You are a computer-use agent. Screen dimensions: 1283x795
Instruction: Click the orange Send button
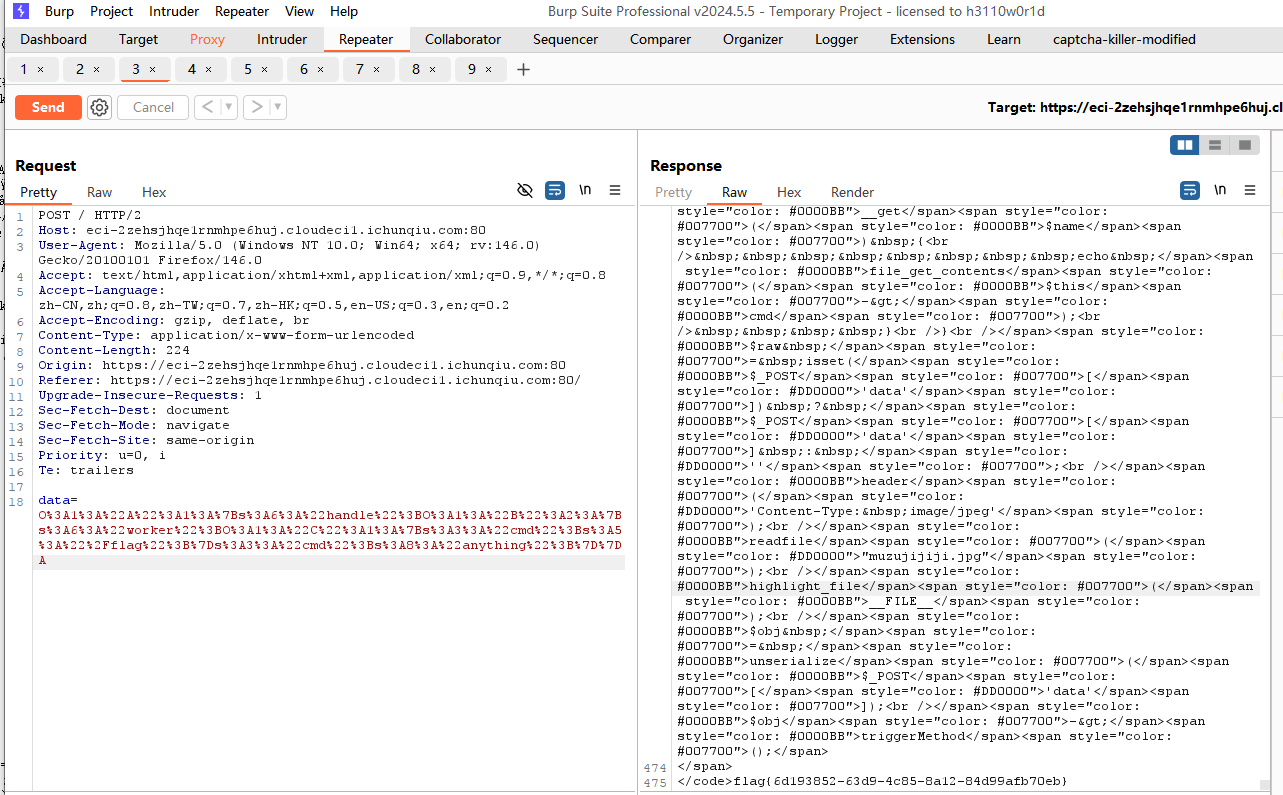pyautogui.click(x=48, y=107)
